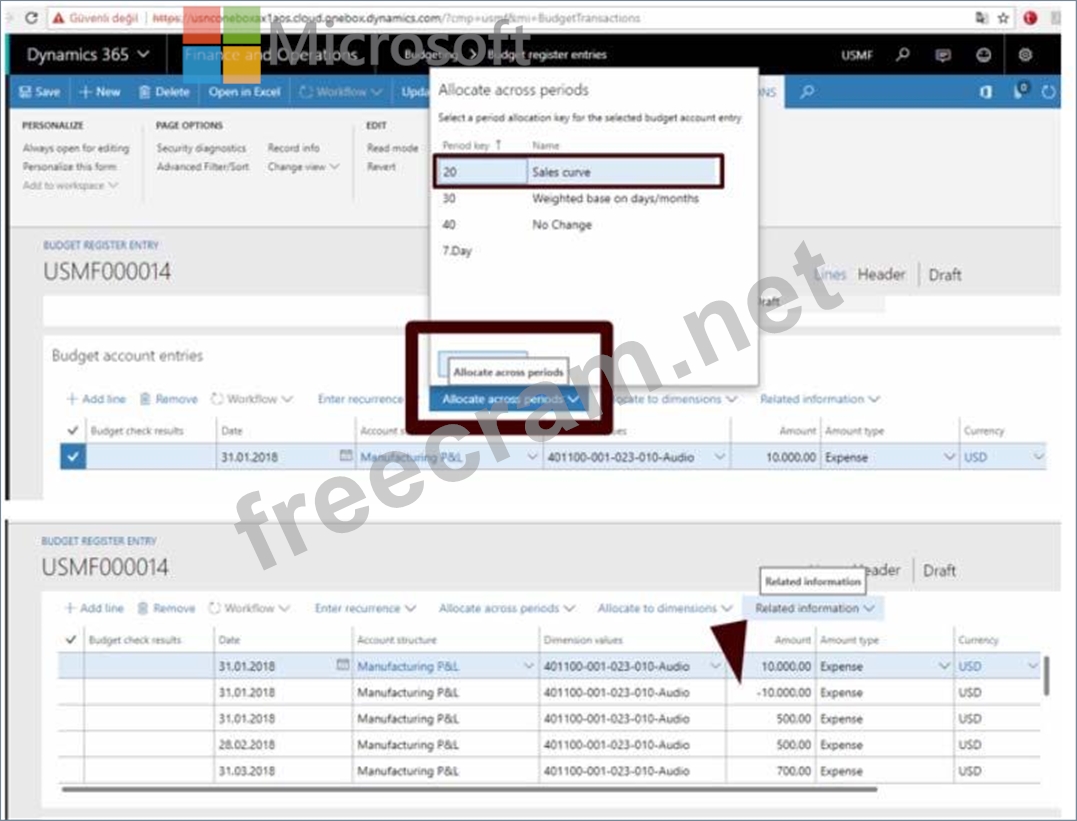
Task: Expand Related information in upper form
Action: 819,399
